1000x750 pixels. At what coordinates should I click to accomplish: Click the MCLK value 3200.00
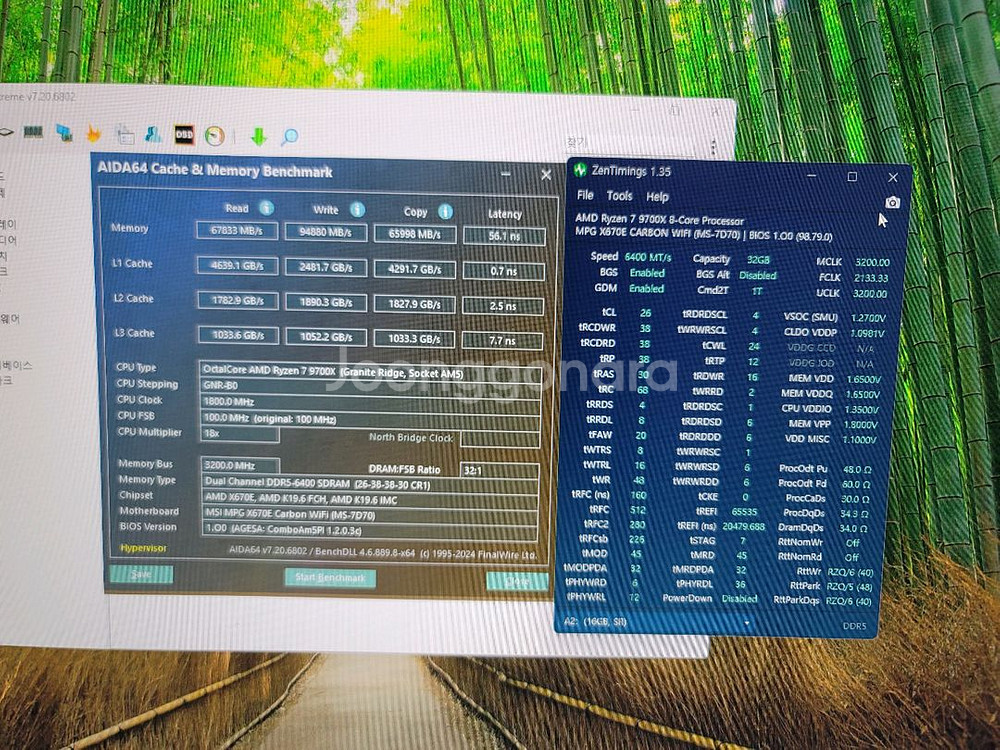coord(872,262)
